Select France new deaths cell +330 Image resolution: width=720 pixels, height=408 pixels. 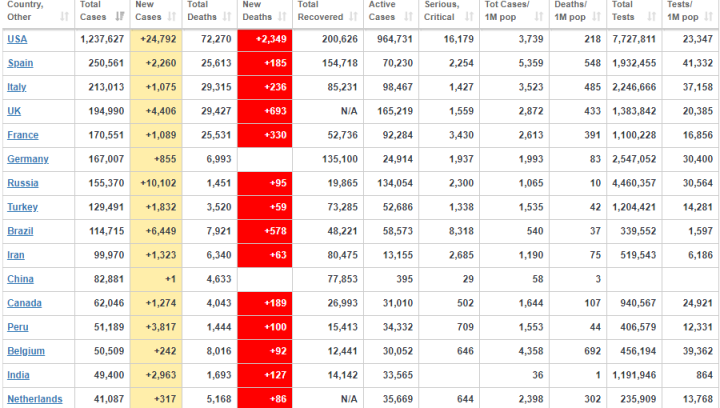(x=265, y=135)
